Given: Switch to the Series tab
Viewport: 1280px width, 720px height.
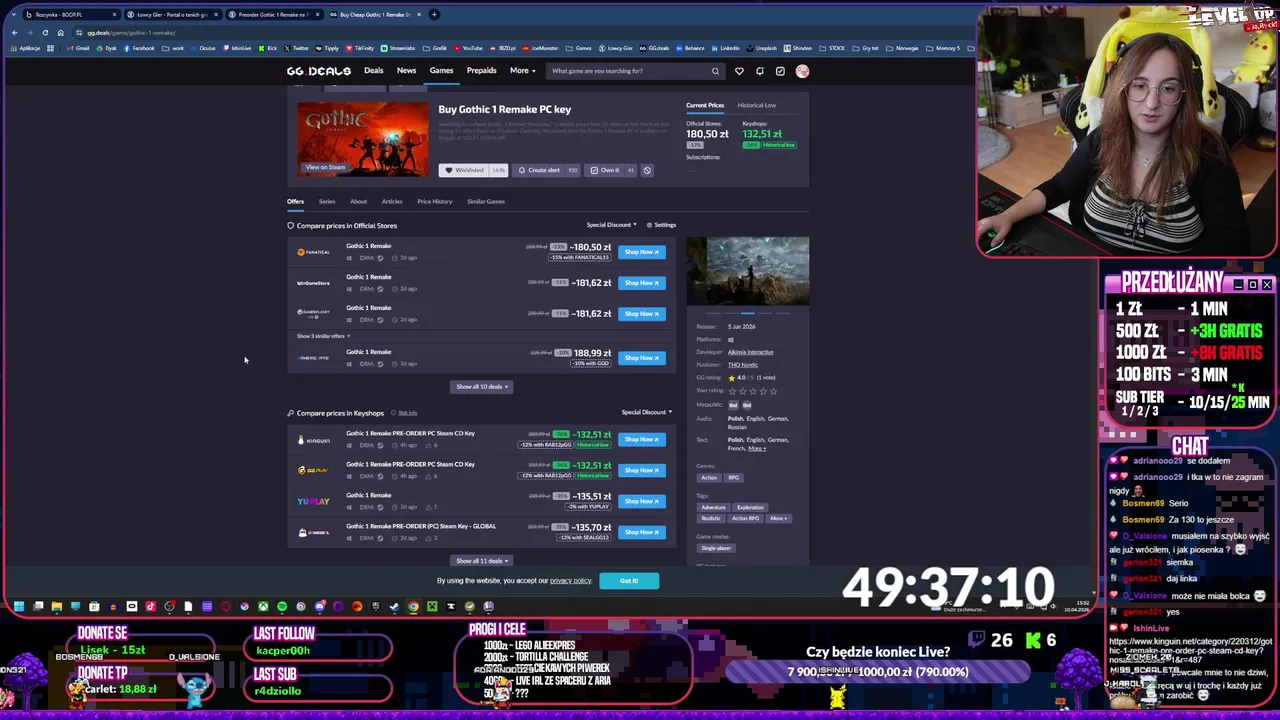Looking at the screenshot, I should pos(327,202).
